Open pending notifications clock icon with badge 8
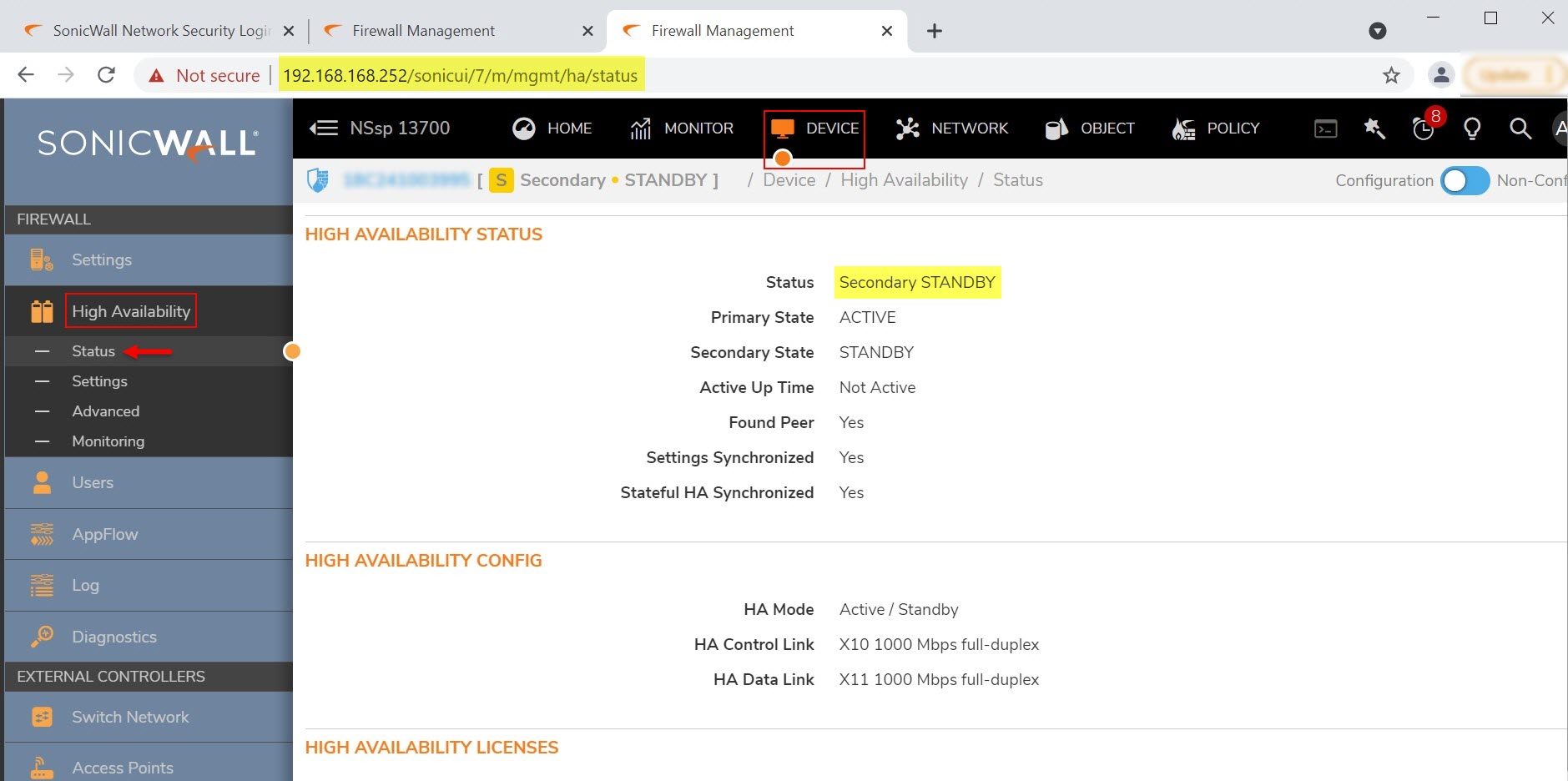The height and width of the screenshot is (781, 1568). pyautogui.click(x=1424, y=128)
